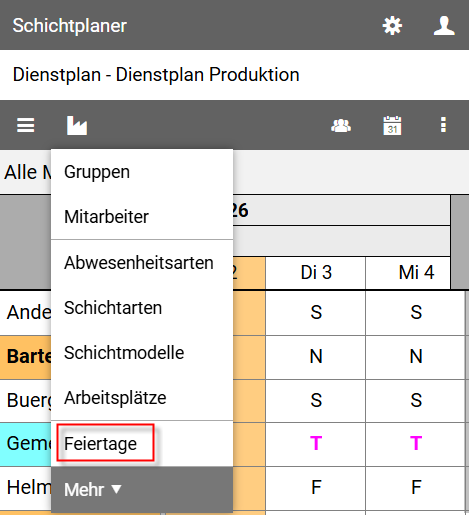Open Schichtmodelle menu entry
This screenshot has width=469, height=515.
142,353
